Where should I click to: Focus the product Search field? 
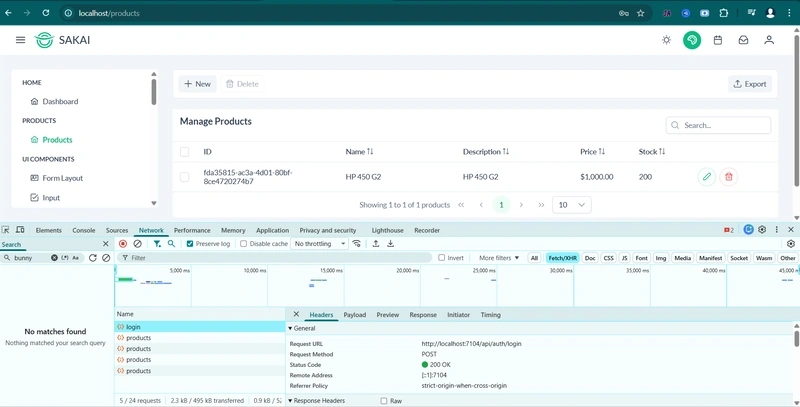pos(718,125)
